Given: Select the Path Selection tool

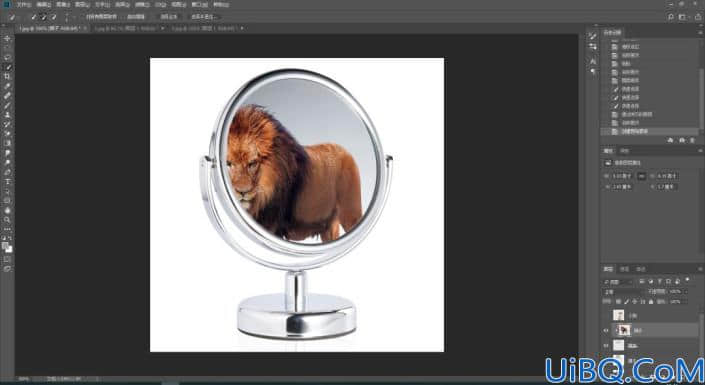Looking at the screenshot, I should coord(7,191).
